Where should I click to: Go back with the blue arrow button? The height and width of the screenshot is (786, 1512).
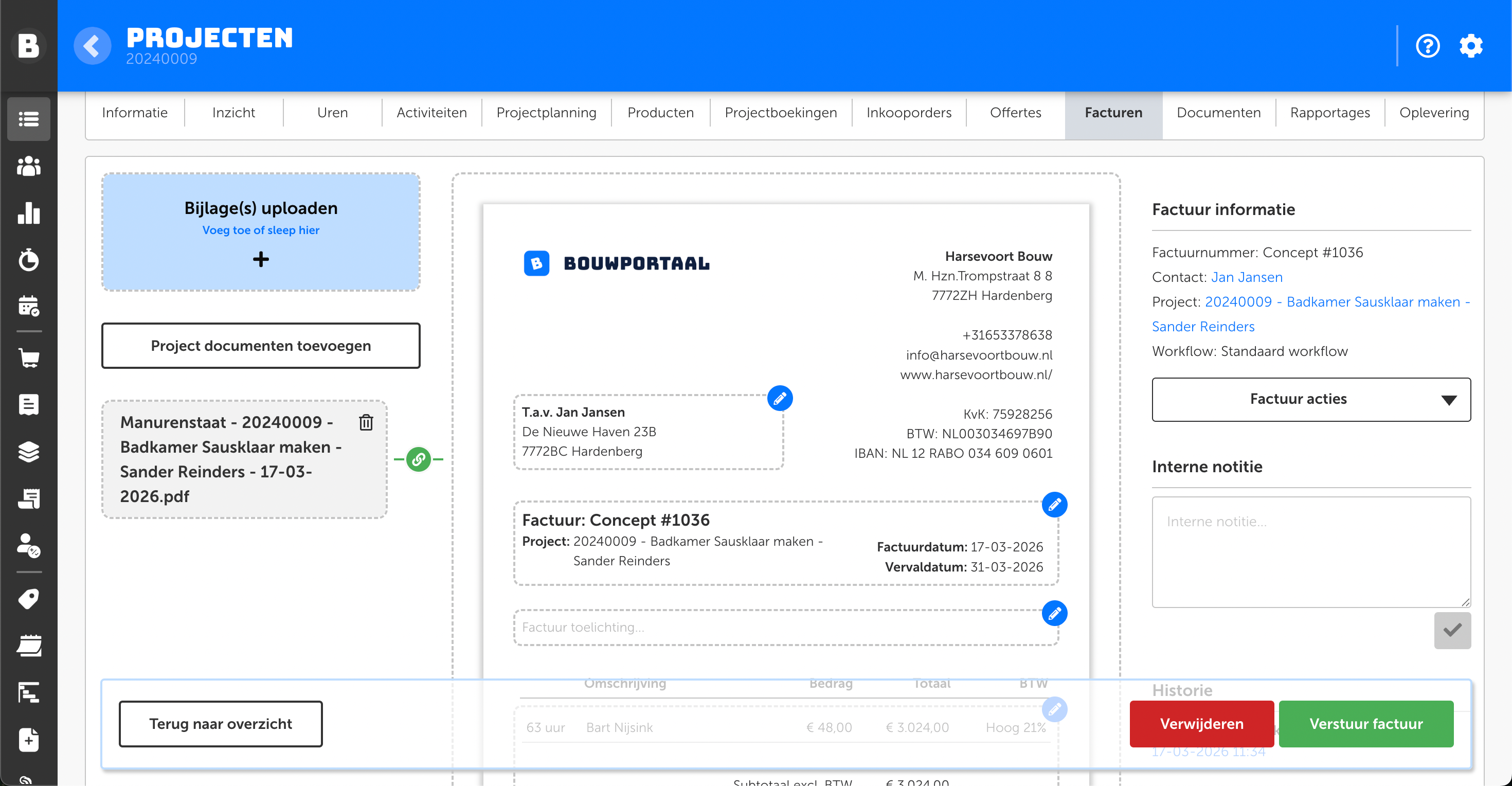point(92,46)
